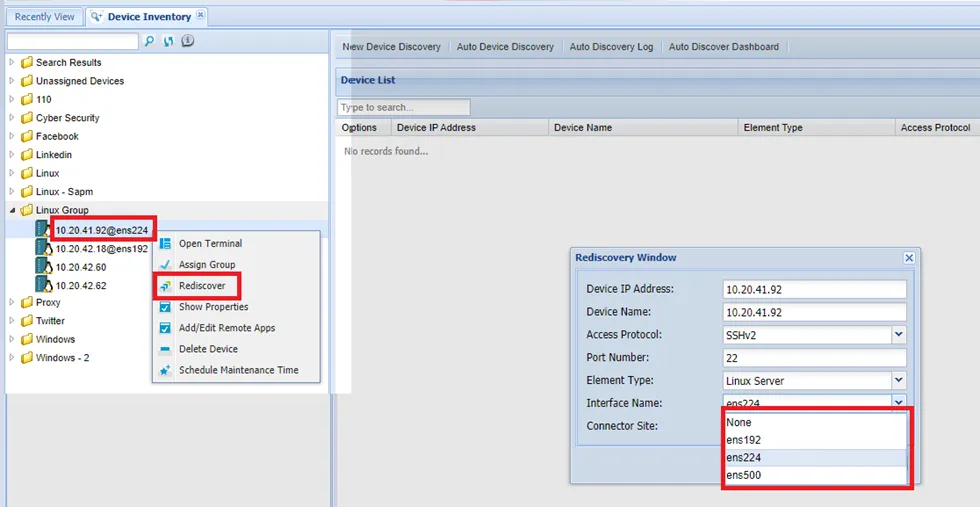Click the Element Type column header

(x=816, y=128)
